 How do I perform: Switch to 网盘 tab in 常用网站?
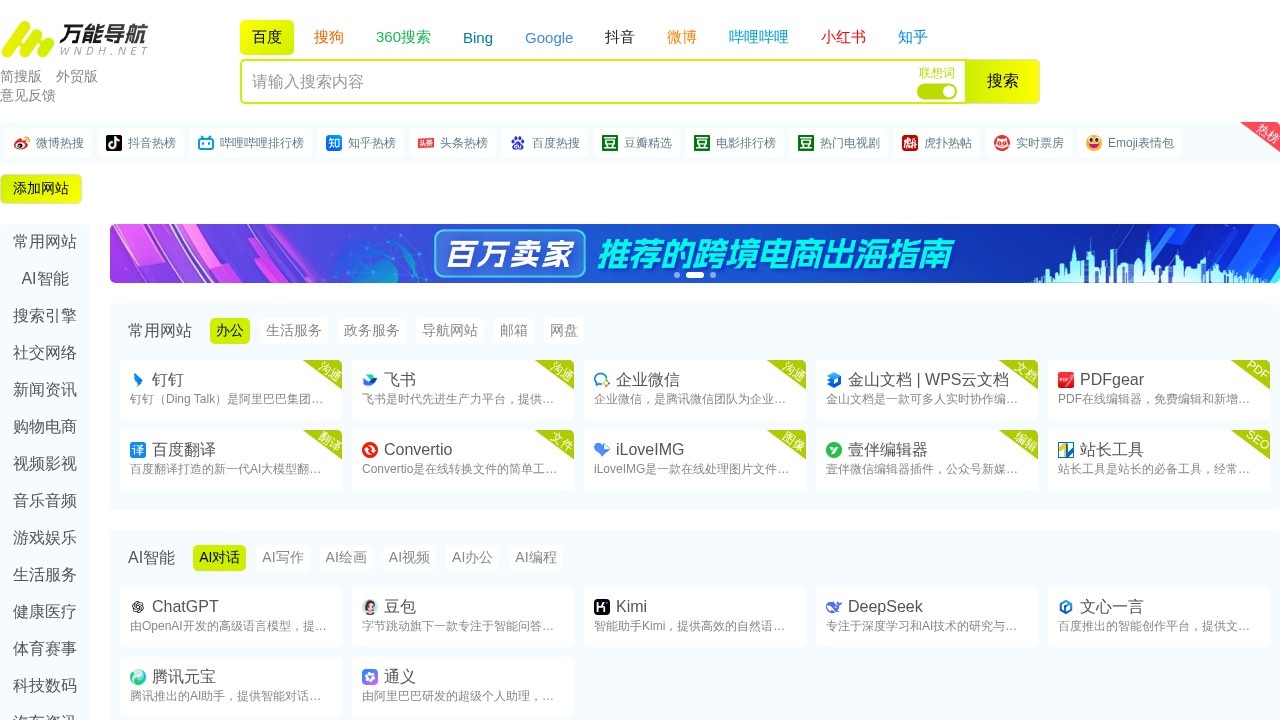coord(564,330)
